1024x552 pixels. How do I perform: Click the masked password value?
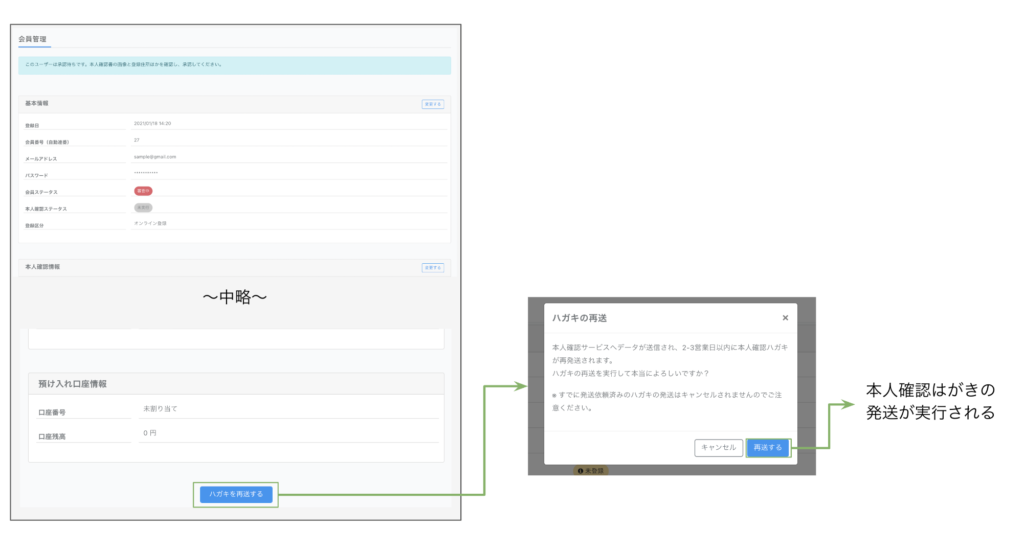tap(146, 173)
